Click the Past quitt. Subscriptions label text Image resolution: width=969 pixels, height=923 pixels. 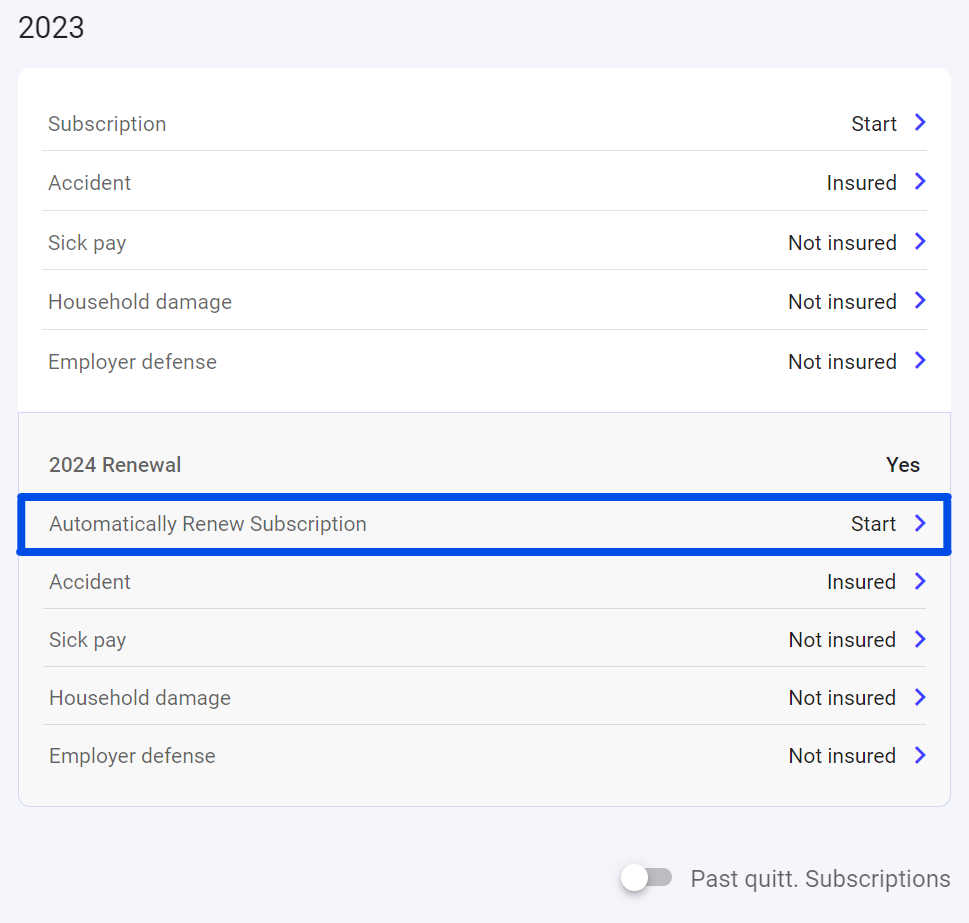click(x=820, y=879)
